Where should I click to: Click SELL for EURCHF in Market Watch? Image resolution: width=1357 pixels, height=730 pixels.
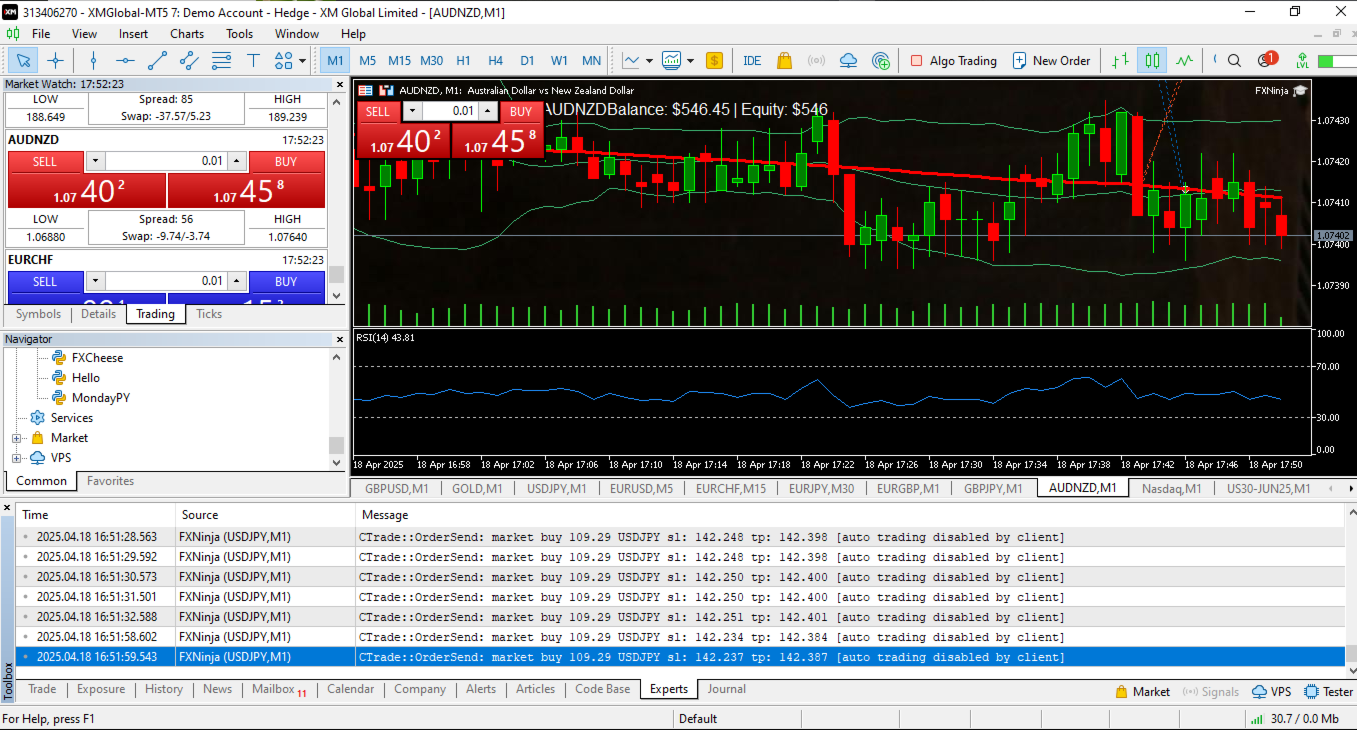45,281
